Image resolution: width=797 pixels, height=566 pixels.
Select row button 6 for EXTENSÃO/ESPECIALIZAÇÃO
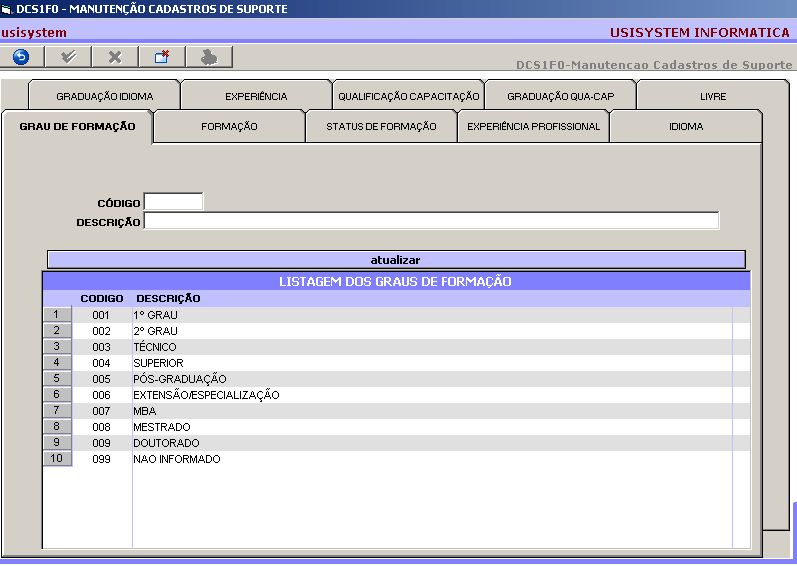57,394
